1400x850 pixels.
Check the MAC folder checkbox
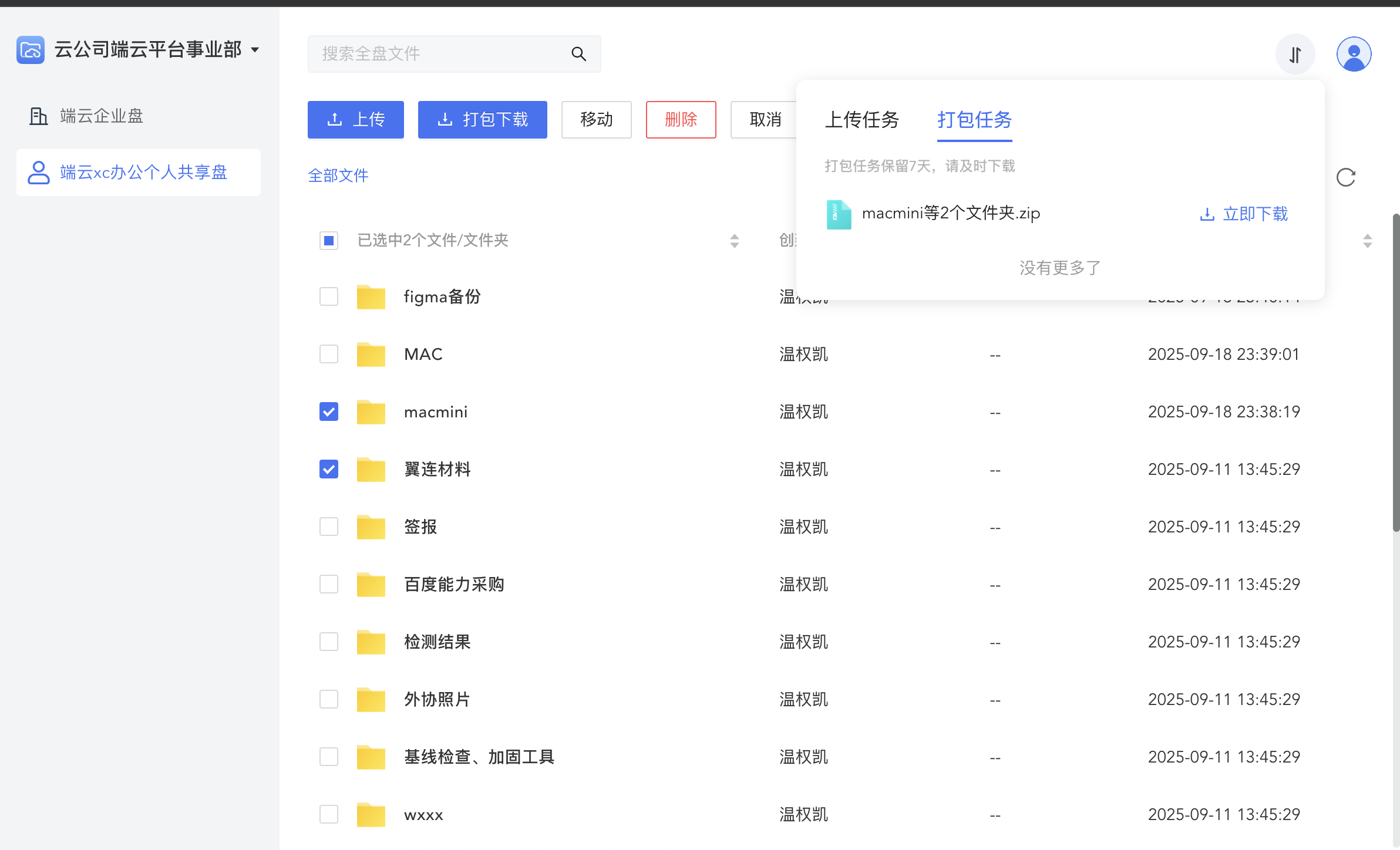pyautogui.click(x=329, y=355)
